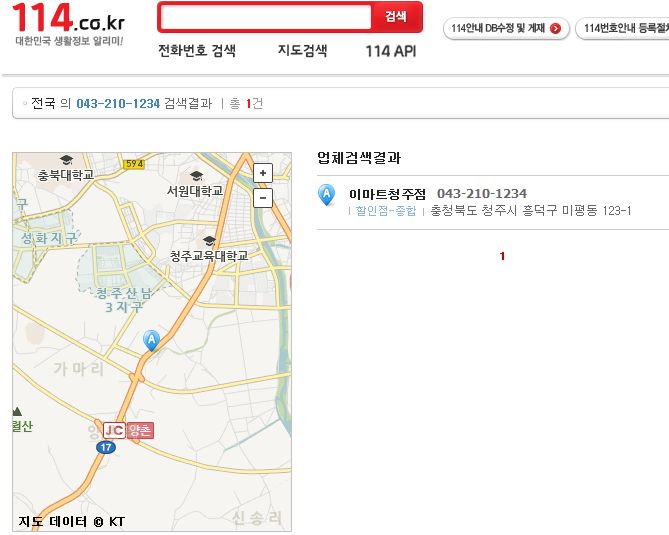
Task: Click the 성화지구 district label on map
Action: point(49,238)
